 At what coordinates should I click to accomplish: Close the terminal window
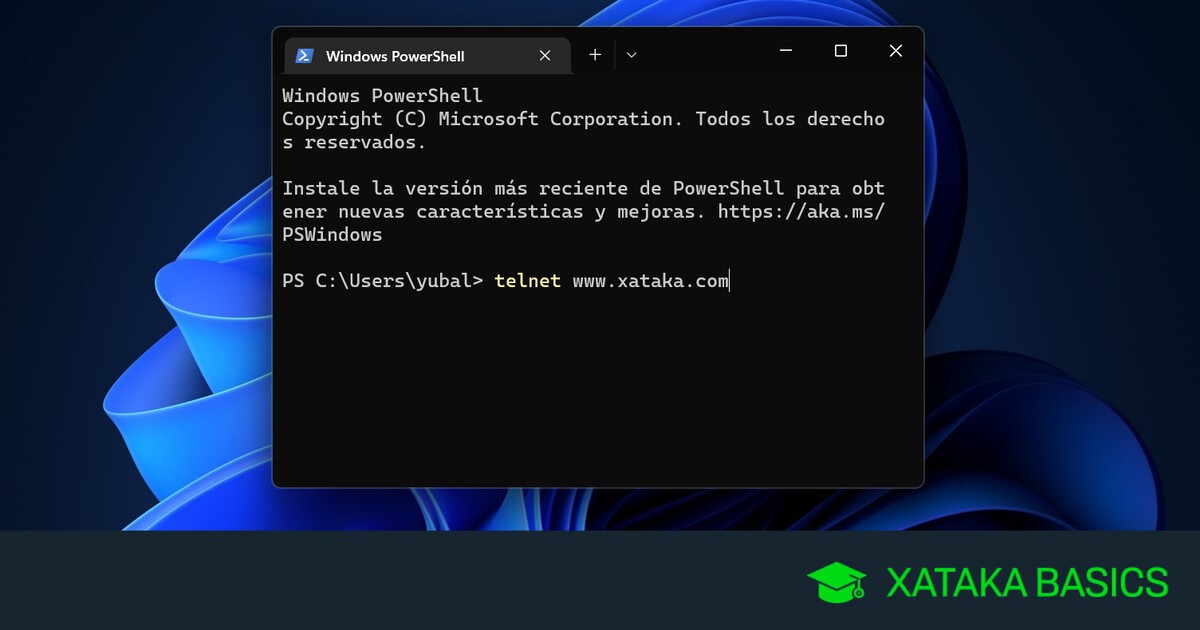click(896, 51)
